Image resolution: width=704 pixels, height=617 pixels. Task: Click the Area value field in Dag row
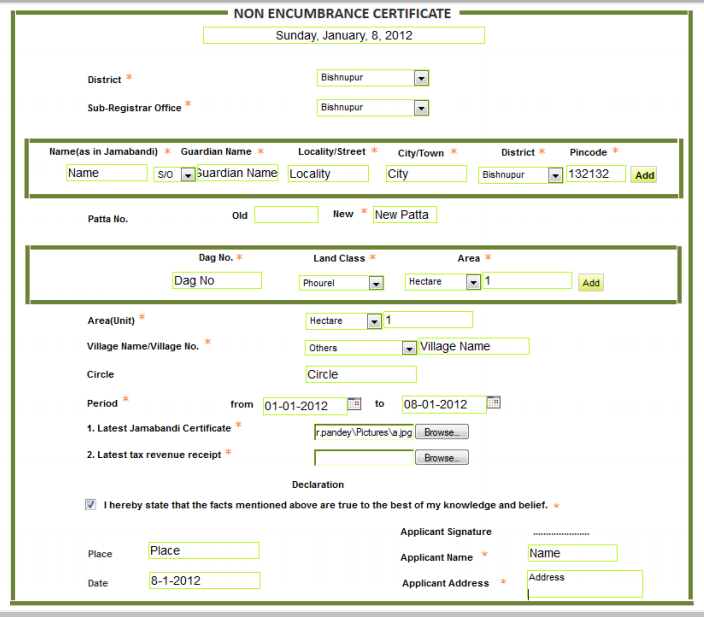527,281
